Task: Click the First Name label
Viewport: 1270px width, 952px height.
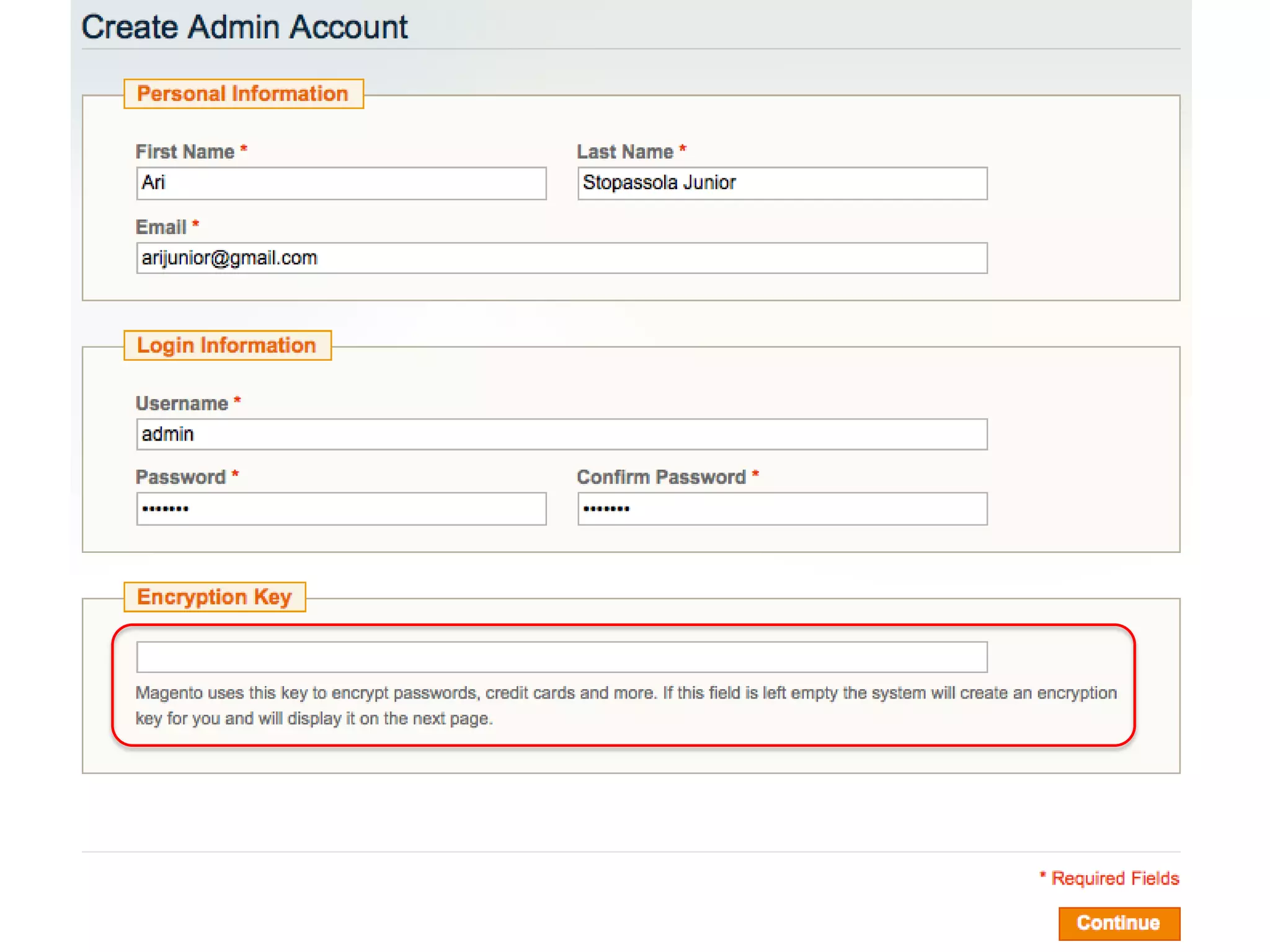Action: 185,152
